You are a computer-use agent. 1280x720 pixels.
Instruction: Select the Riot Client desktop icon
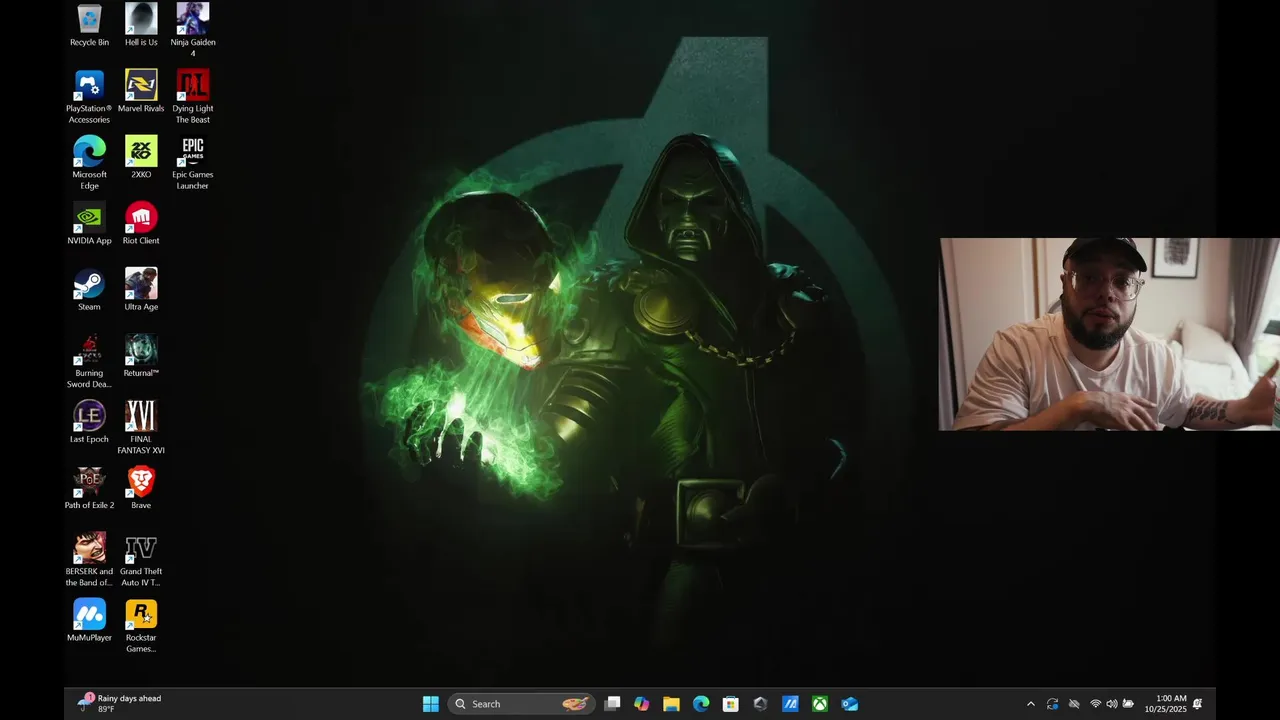141,224
